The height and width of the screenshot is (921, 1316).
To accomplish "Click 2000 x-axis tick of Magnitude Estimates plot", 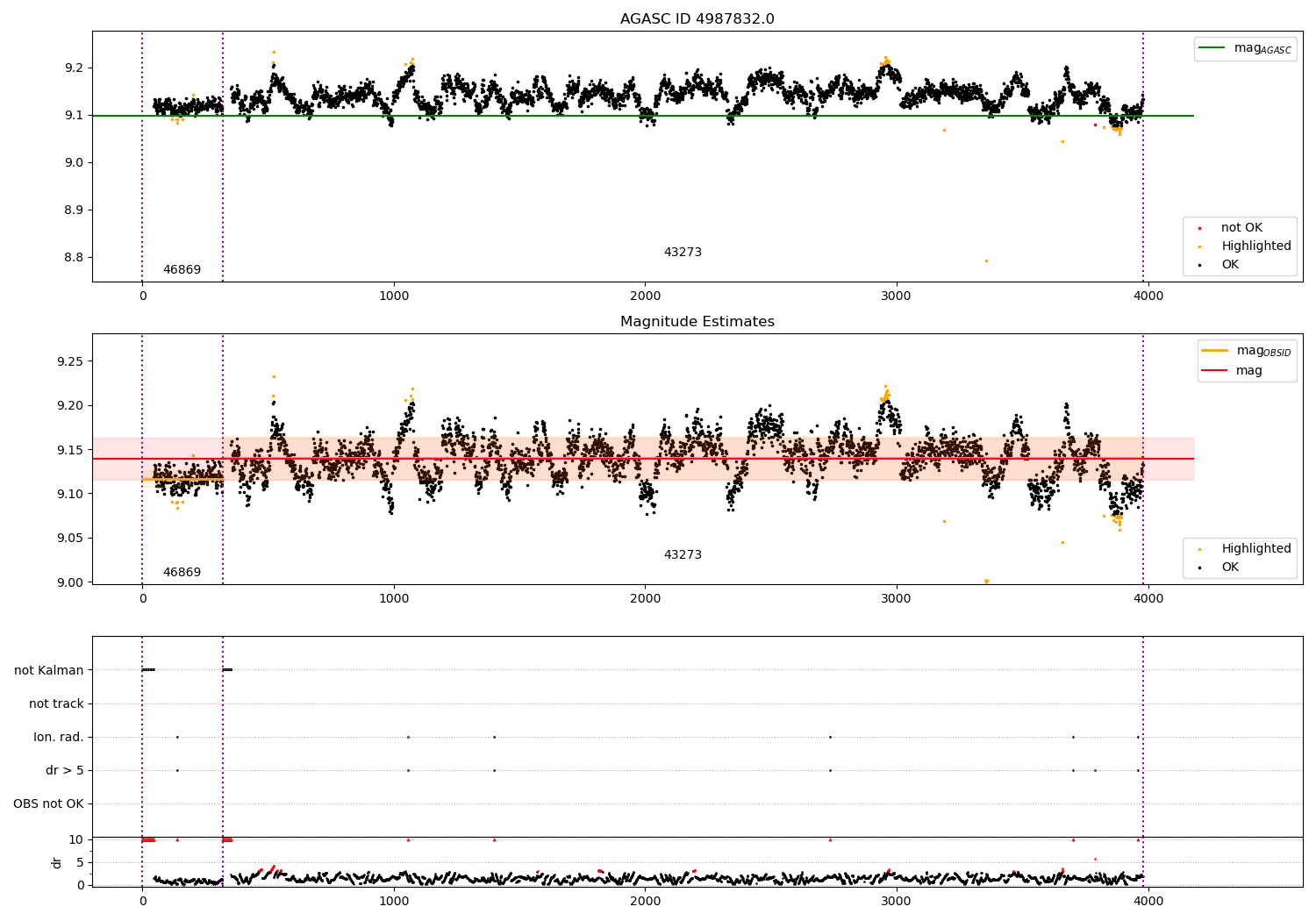I will [x=646, y=598].
